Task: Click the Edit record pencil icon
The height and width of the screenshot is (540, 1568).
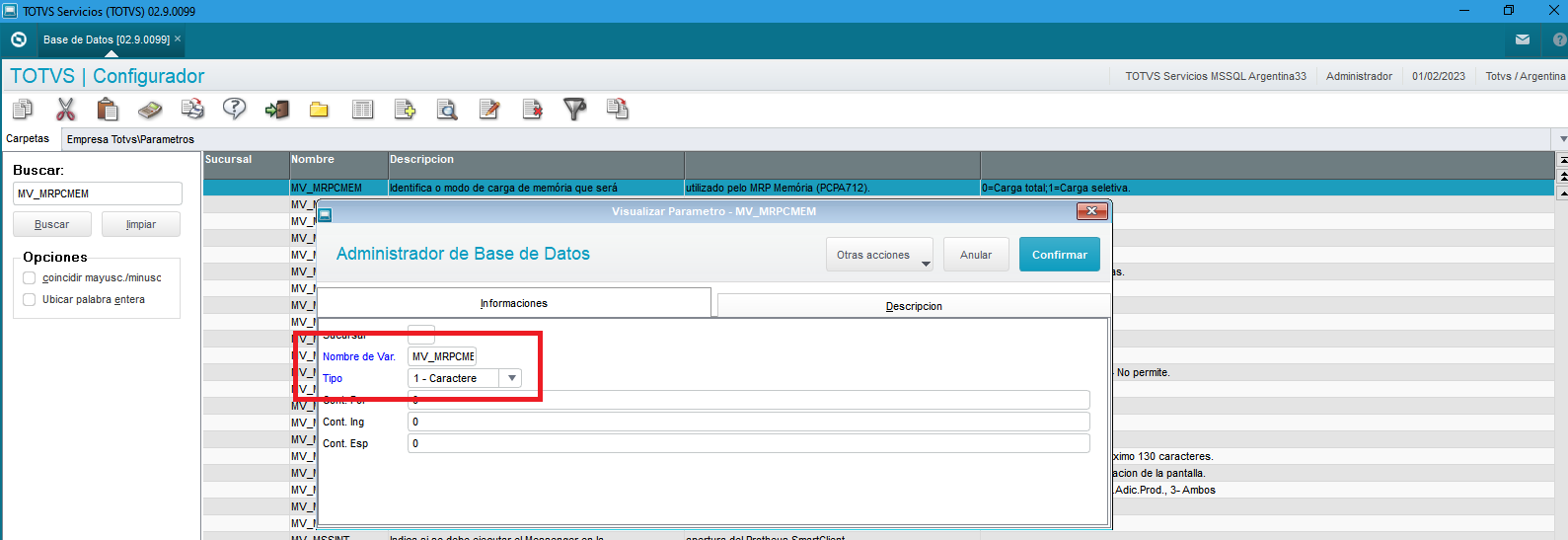Action: coord(489,109)
